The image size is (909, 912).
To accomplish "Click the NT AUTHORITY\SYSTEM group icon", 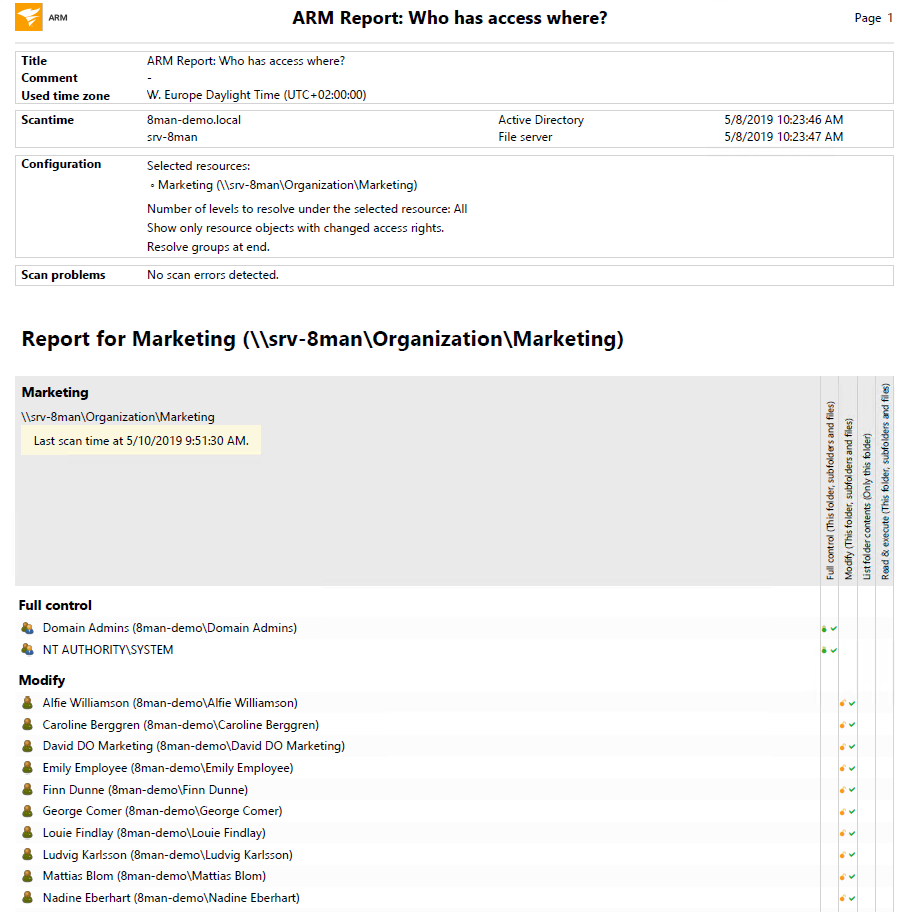I will [x=28, y=650].
